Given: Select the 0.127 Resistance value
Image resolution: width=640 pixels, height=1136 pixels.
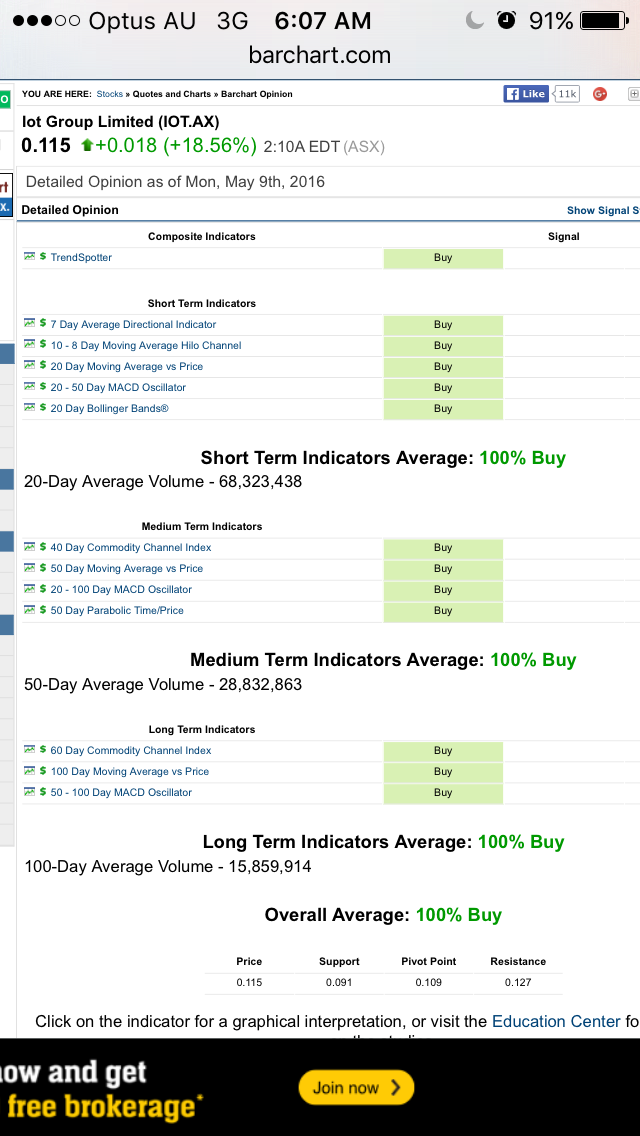Looking at the screenshot, I should 518,982.
